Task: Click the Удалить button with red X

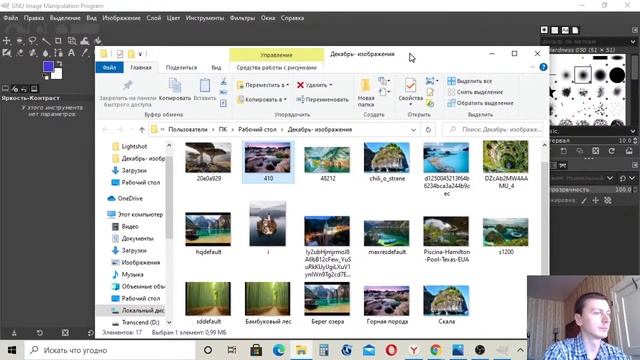Action: (x=314, y=85)
